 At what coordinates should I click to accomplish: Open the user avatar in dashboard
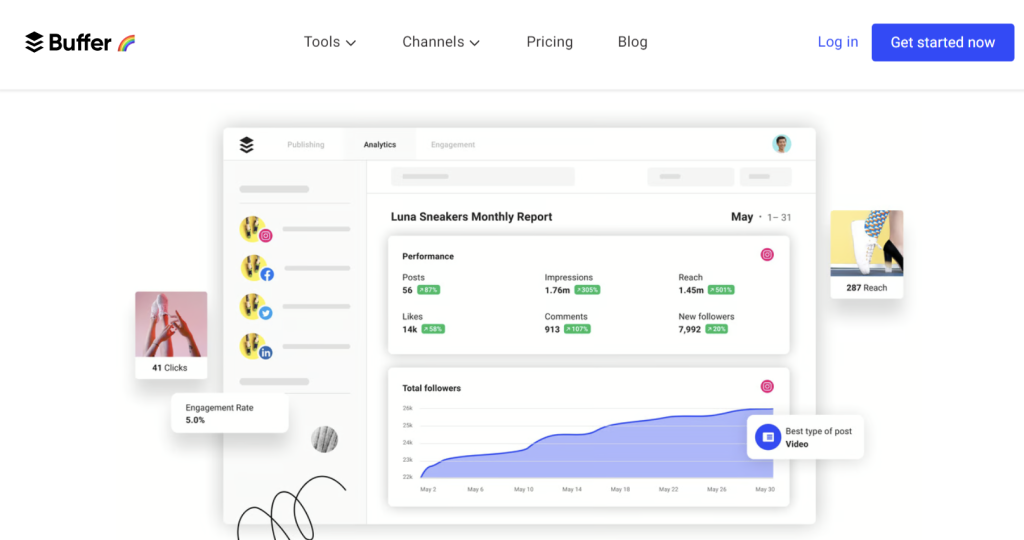[x=782, y=144]
